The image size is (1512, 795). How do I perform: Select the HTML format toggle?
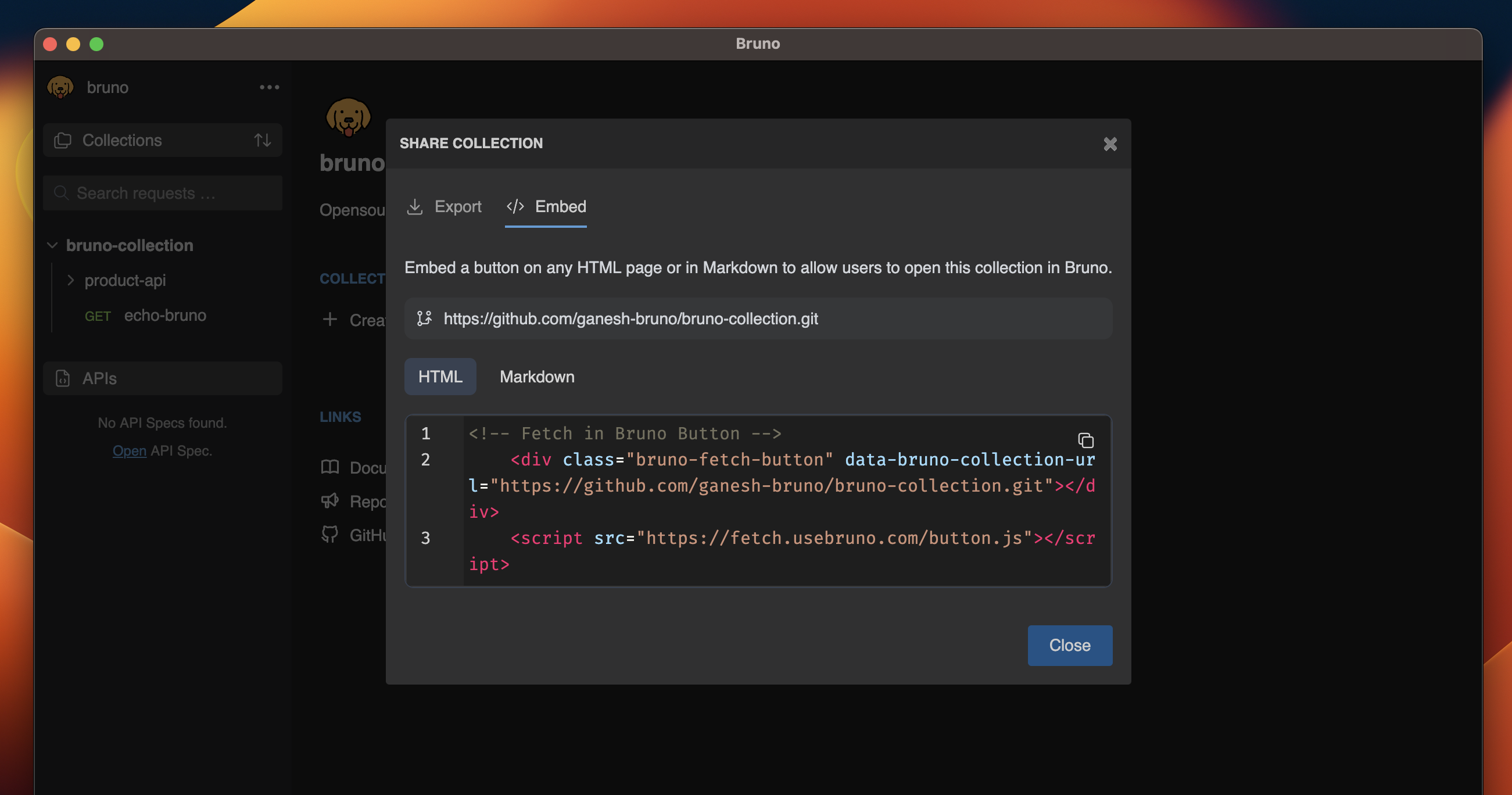point(440,377)
